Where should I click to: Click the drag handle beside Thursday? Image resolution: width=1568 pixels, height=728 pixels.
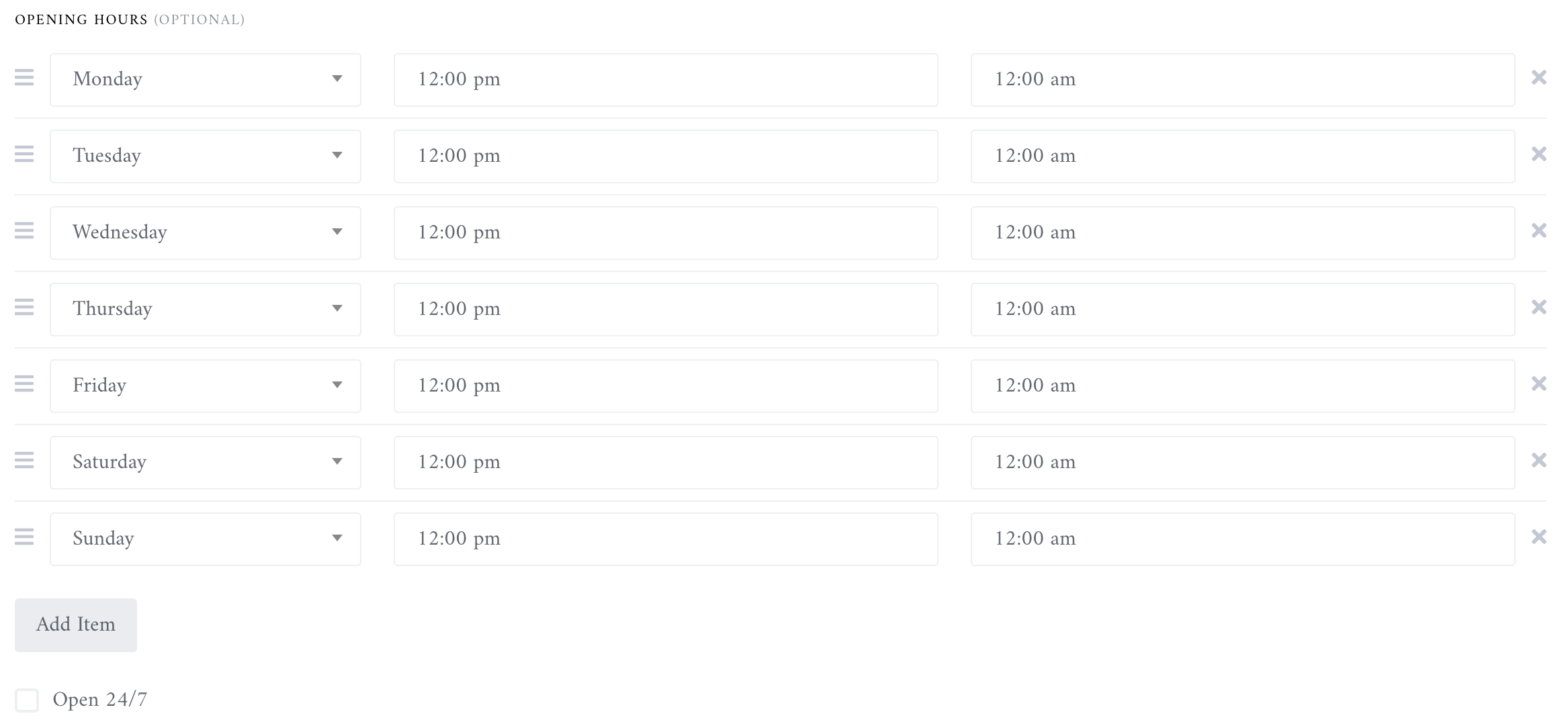24,308
